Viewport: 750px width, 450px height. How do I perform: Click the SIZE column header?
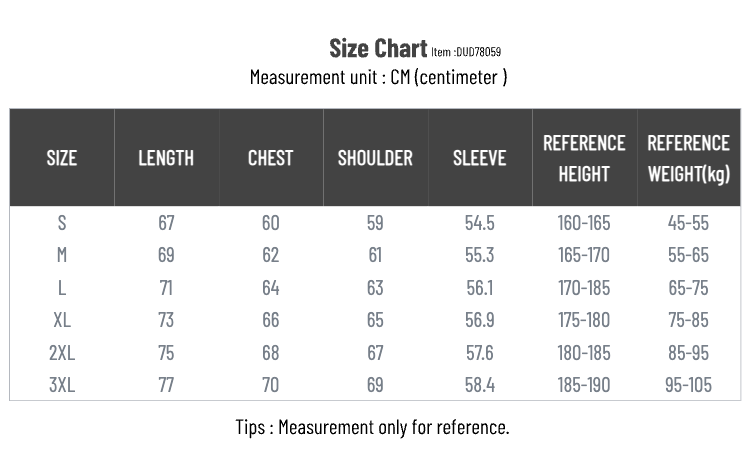[62, 158]
